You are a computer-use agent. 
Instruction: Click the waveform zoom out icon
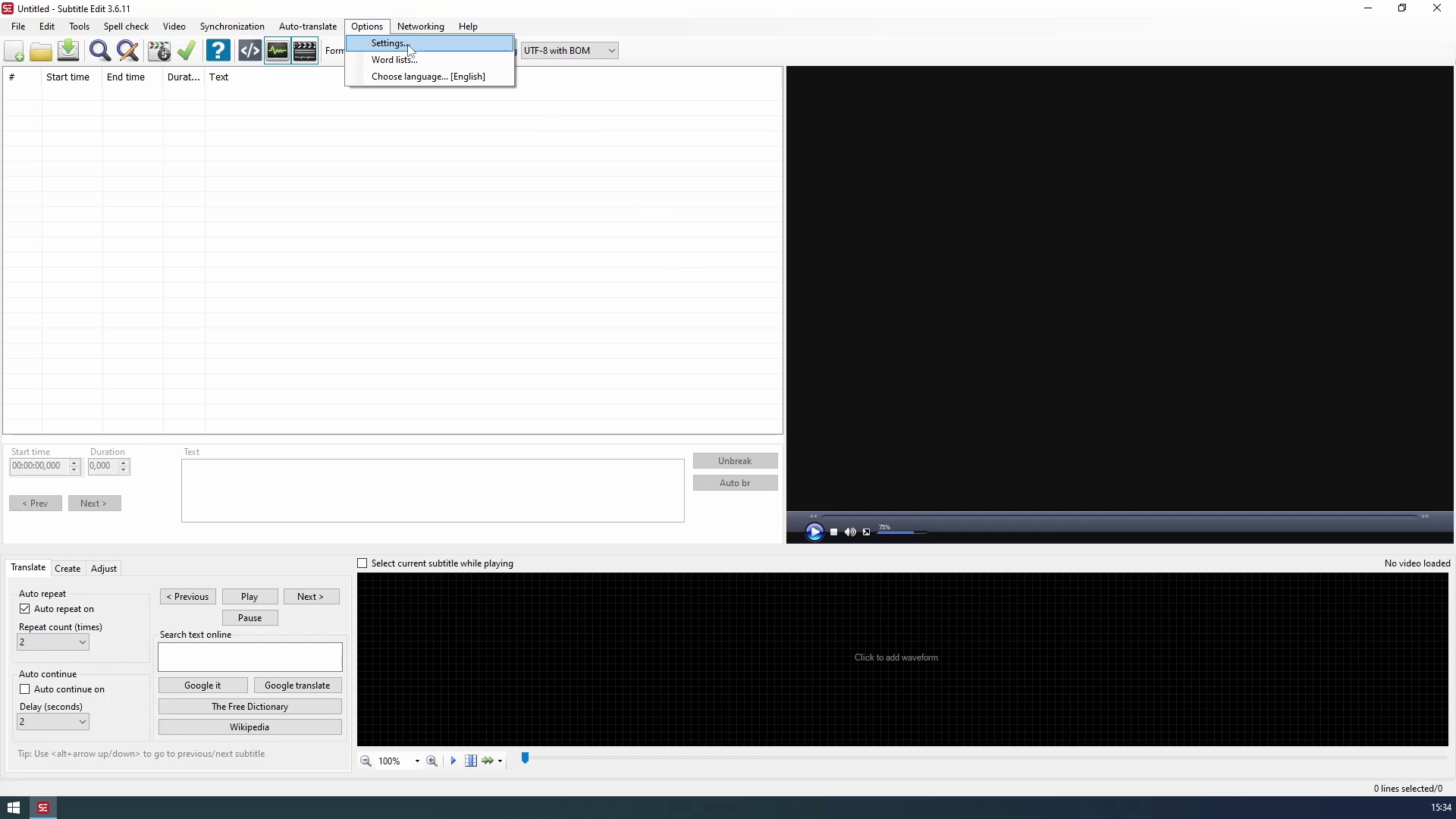tap(366, 761)
